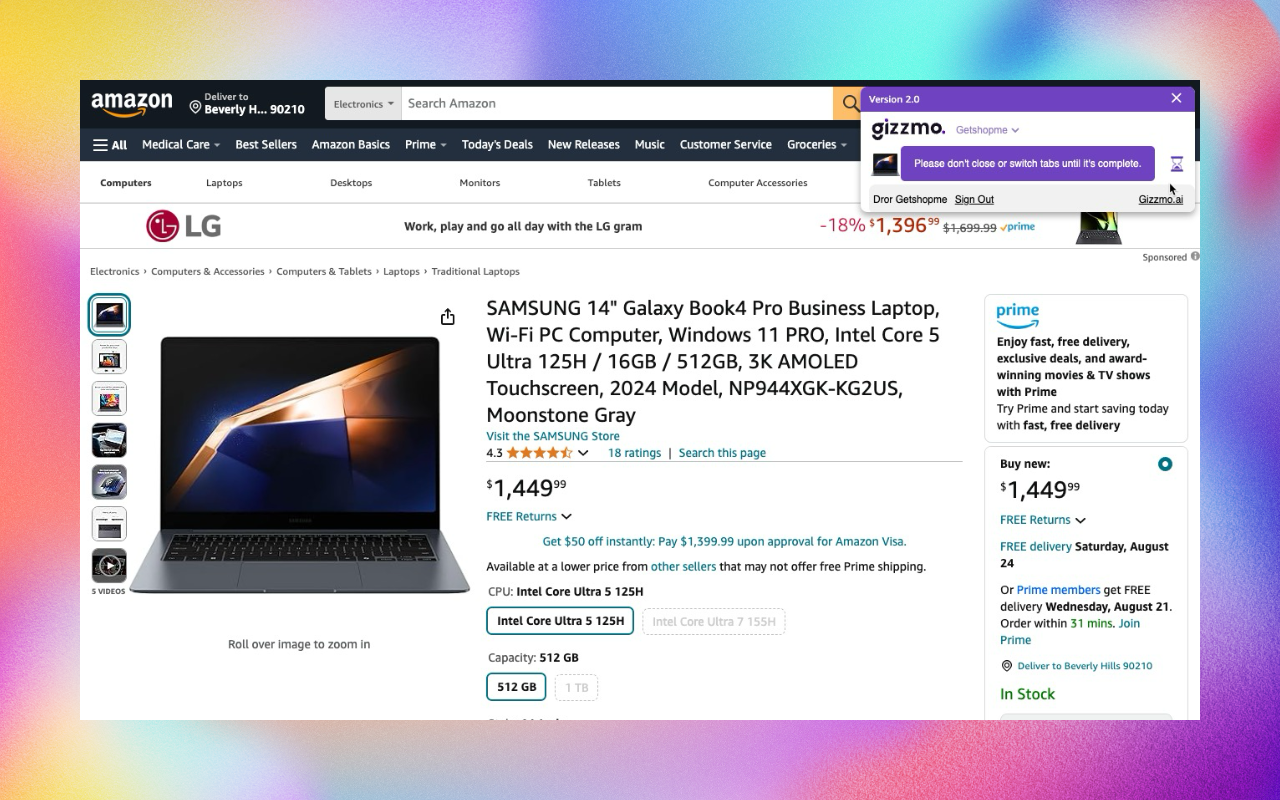Open the Music nav item
This screenshot has height=800, width=1280.
pyautogui.click(x=650, y=145)
